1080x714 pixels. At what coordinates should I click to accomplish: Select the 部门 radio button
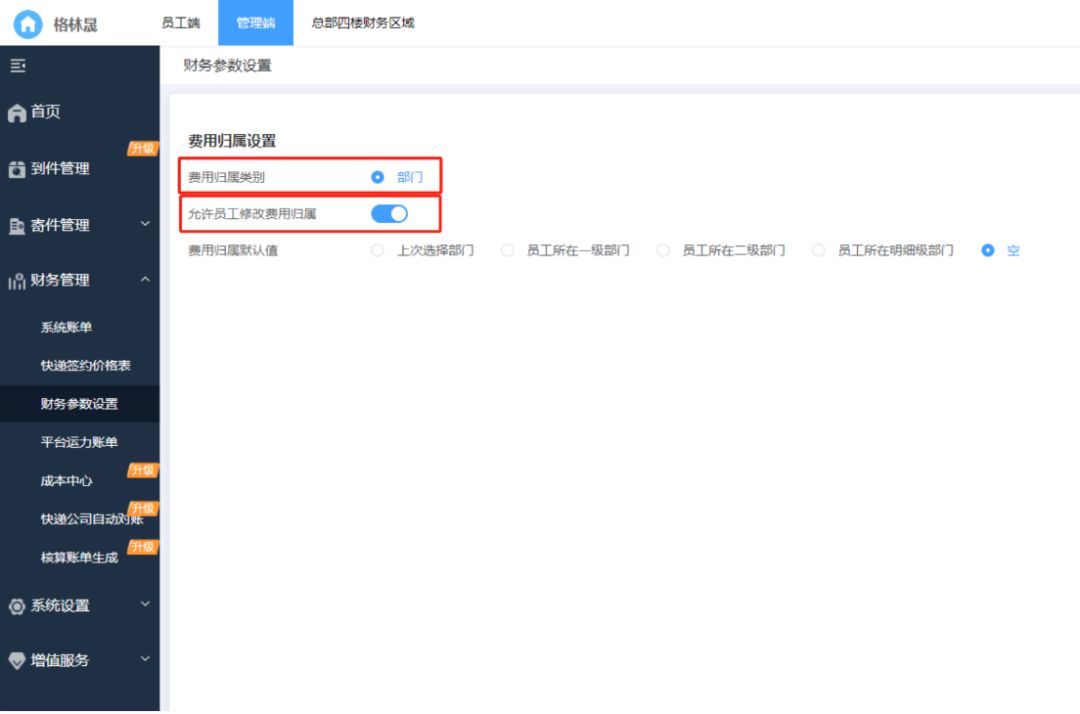(x=378, y=177)
